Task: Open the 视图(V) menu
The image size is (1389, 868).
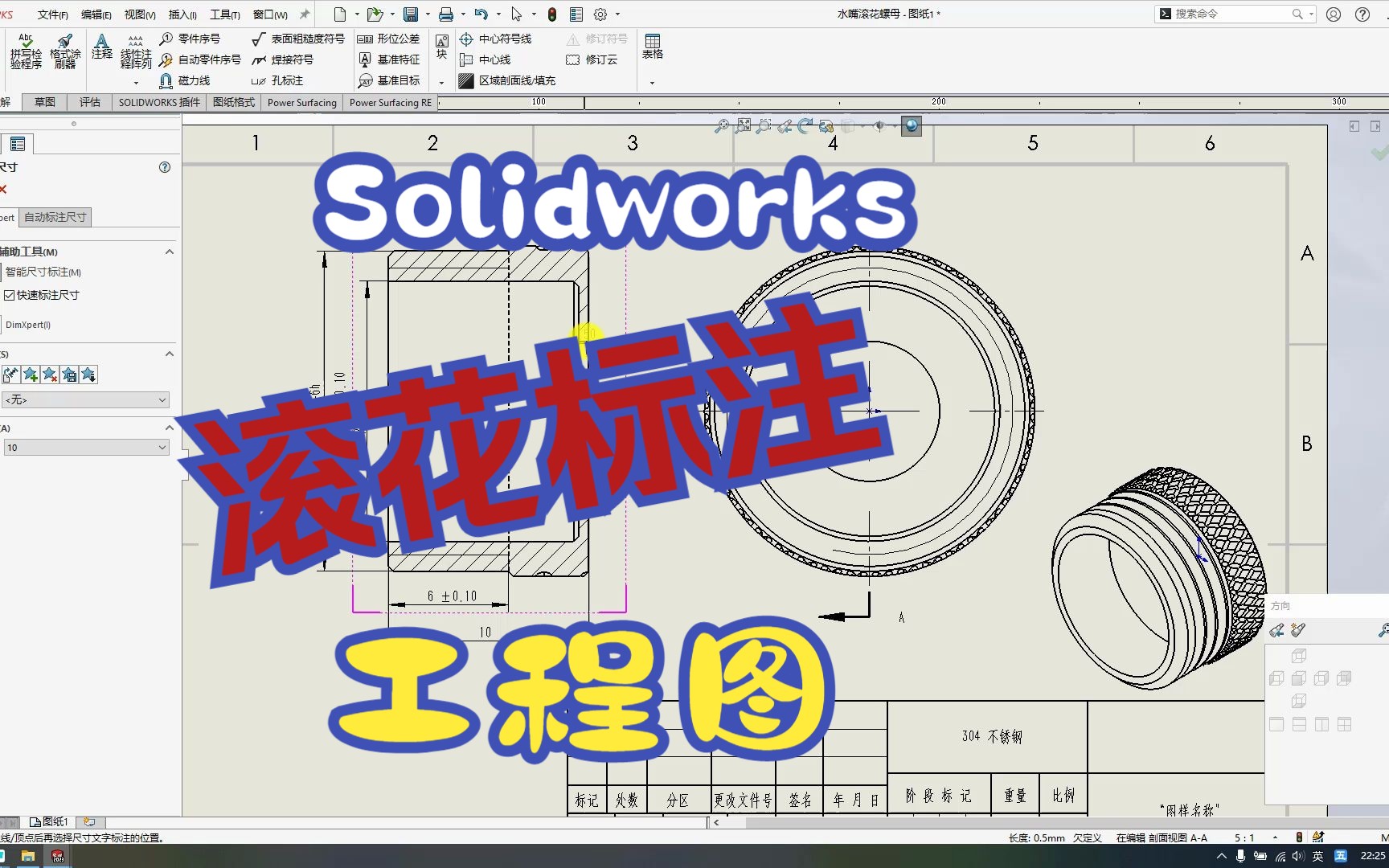Action: pyautogui.click(x=140, y=14)
